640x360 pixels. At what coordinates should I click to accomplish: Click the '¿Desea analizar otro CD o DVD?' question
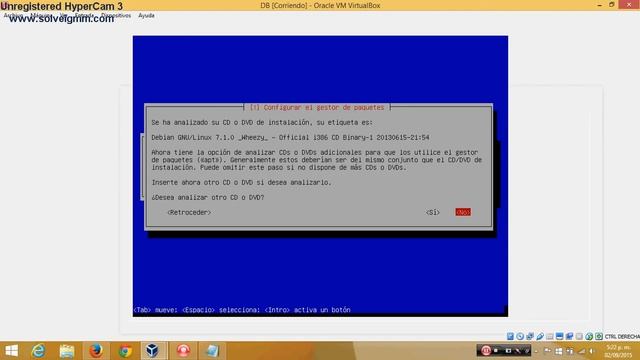click(208, 198)
